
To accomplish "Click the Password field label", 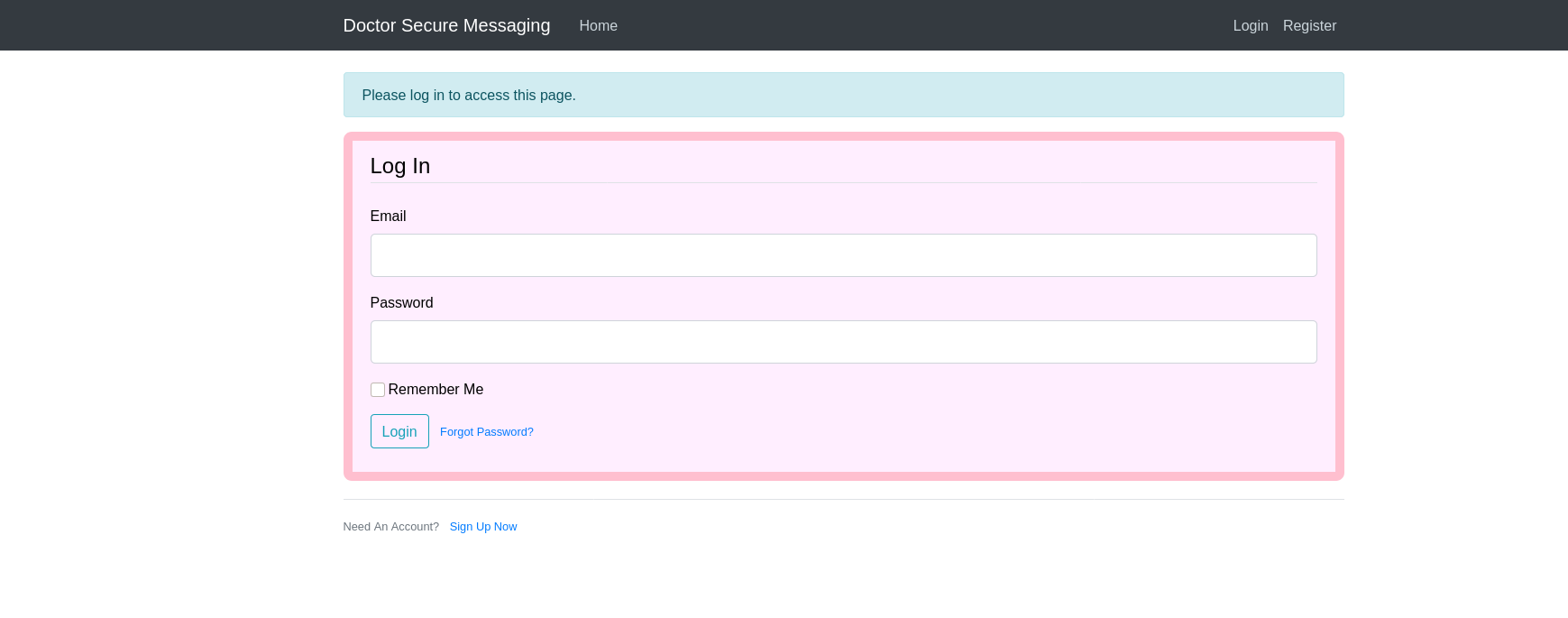I will pos(401,303).
